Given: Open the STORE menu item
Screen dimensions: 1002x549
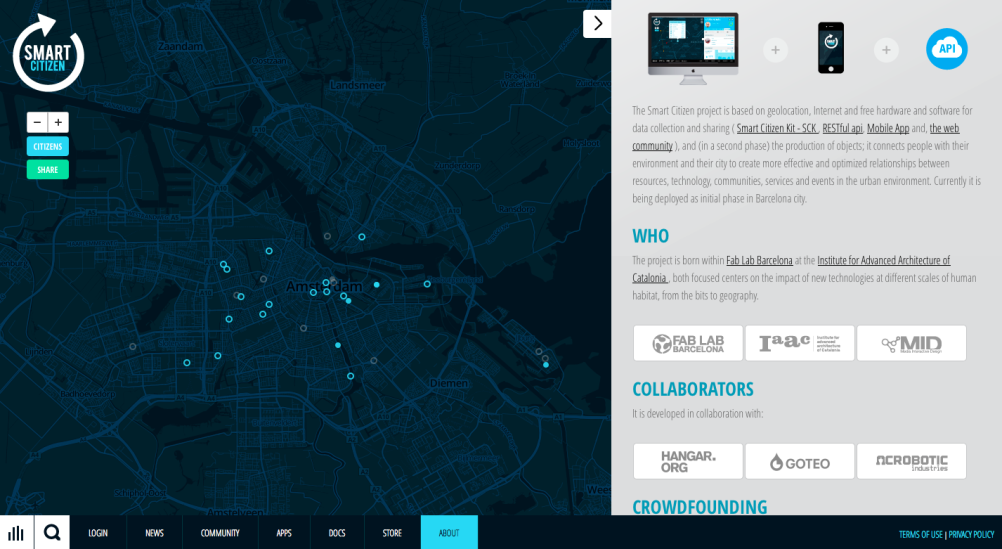Looking at the screenshot, I should click(392, 532).
